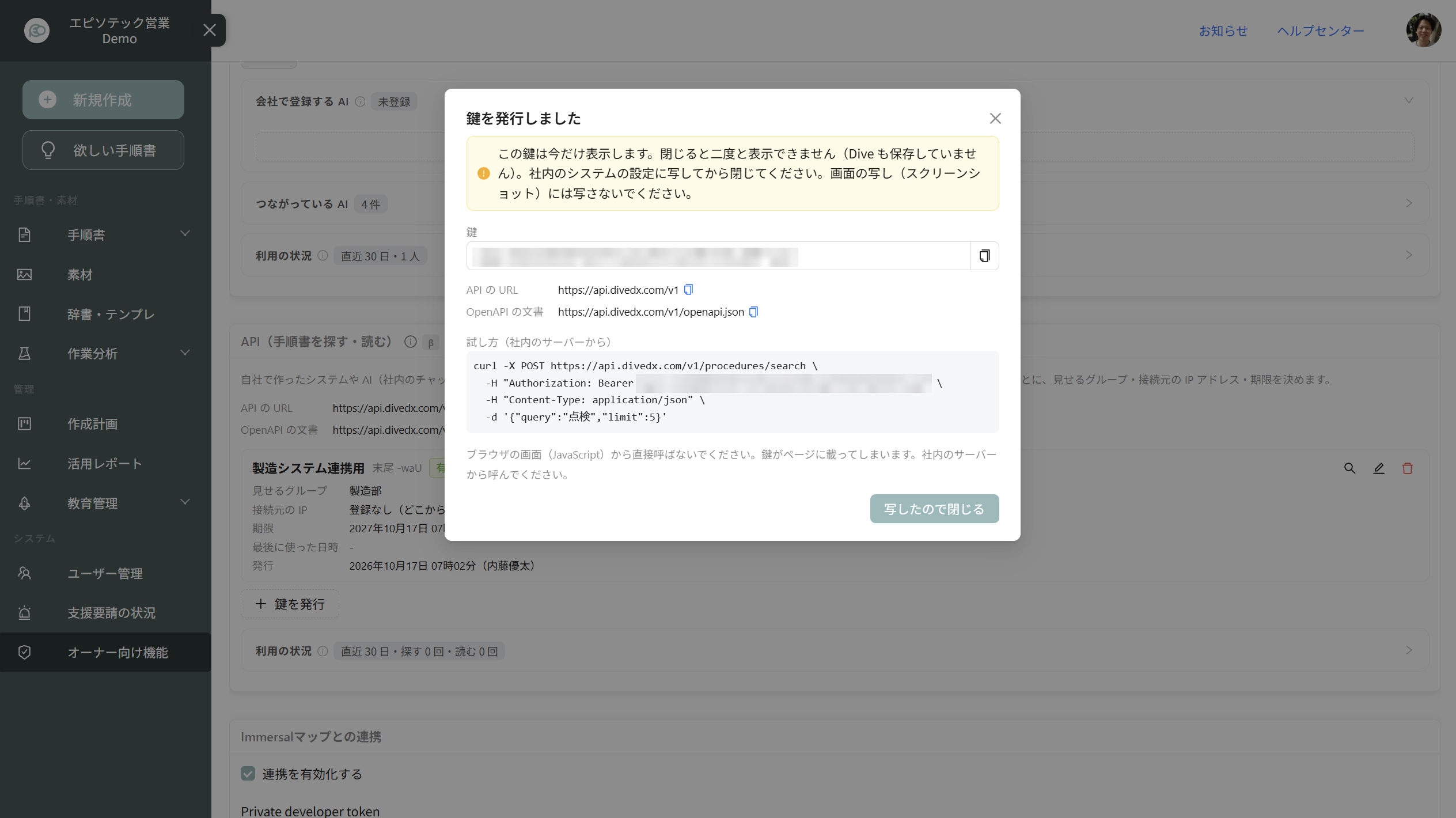This screenshot has width=1456, height=818.
Task: Click the 活用レポート chart icon
Action: [x=24, y=463]
